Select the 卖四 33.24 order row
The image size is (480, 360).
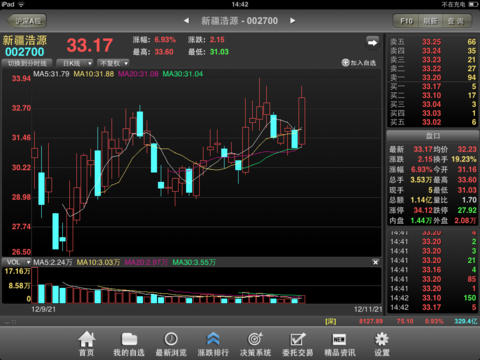click(x=433, y=51)
